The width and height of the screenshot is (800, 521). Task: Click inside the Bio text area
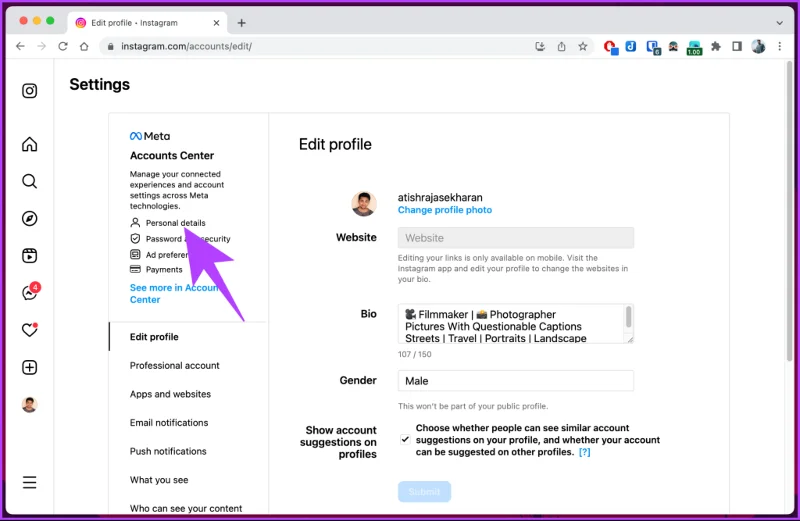pyautogui.click(x=511, y=324)
